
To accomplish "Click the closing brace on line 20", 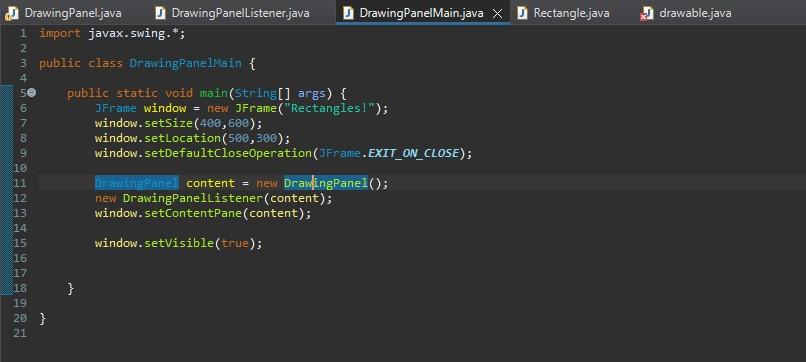I will coord(43,318).
